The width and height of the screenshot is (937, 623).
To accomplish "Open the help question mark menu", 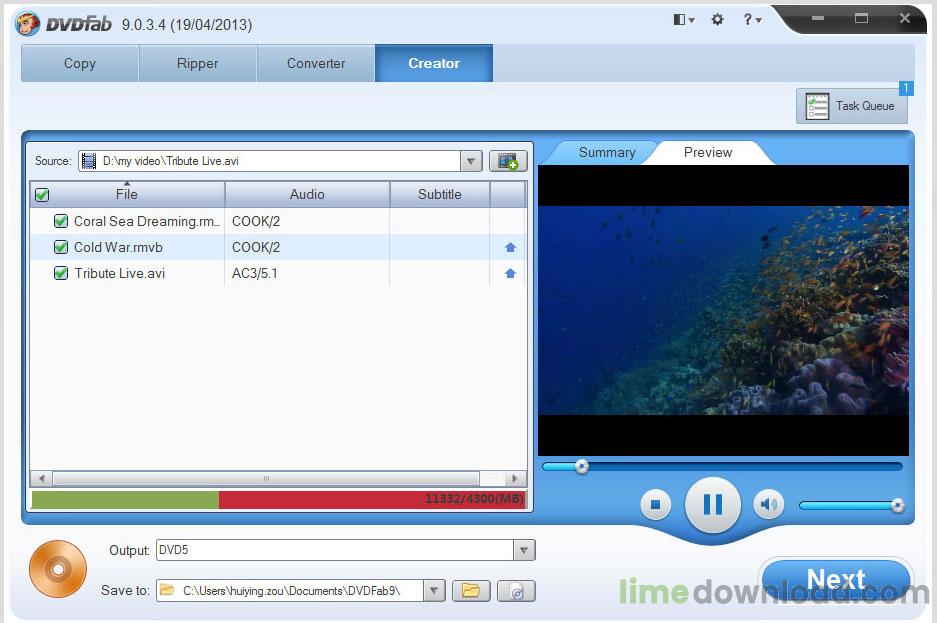I will point(752,20).
